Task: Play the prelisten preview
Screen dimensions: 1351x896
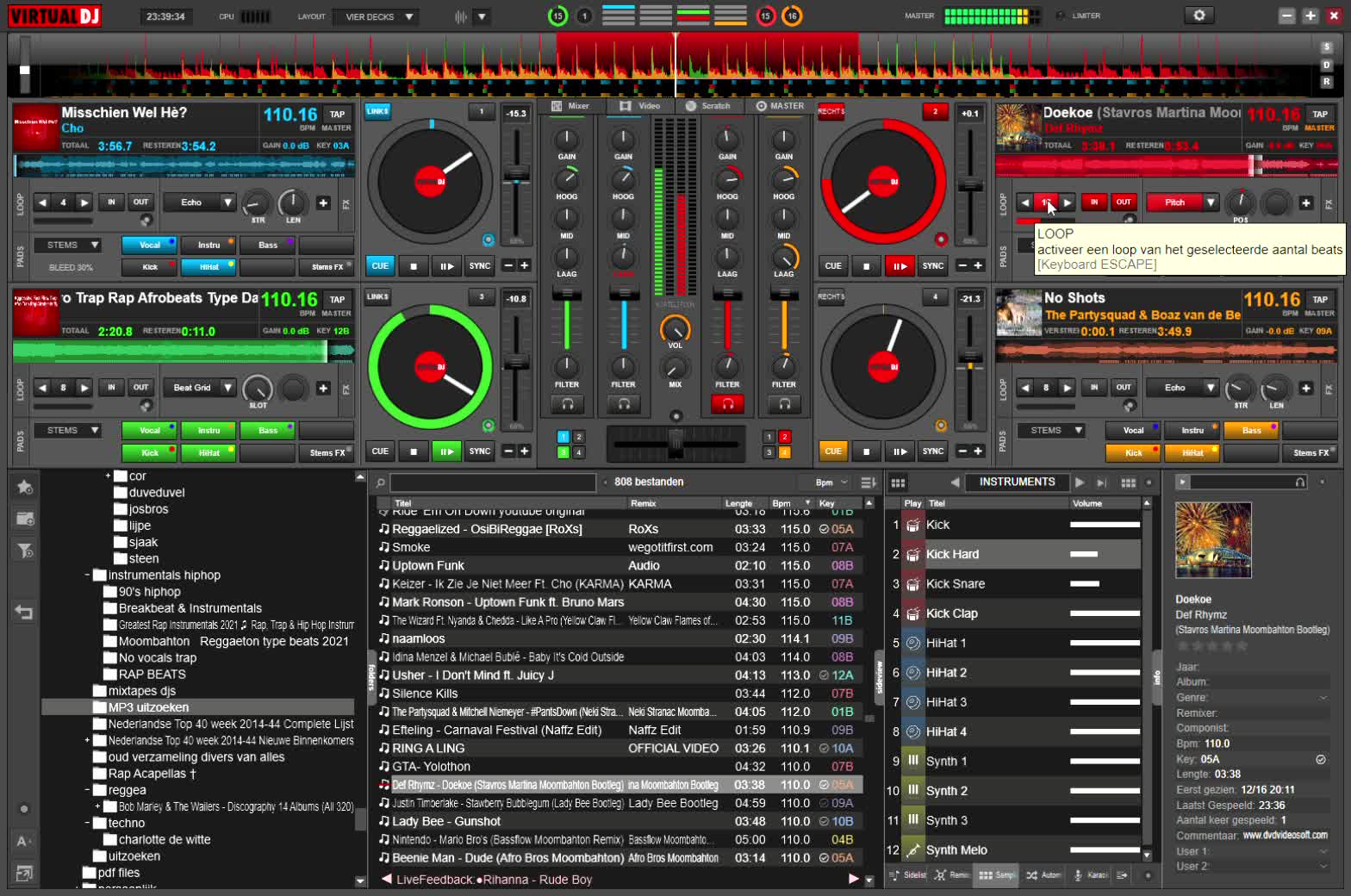Action: (1182, 482)
